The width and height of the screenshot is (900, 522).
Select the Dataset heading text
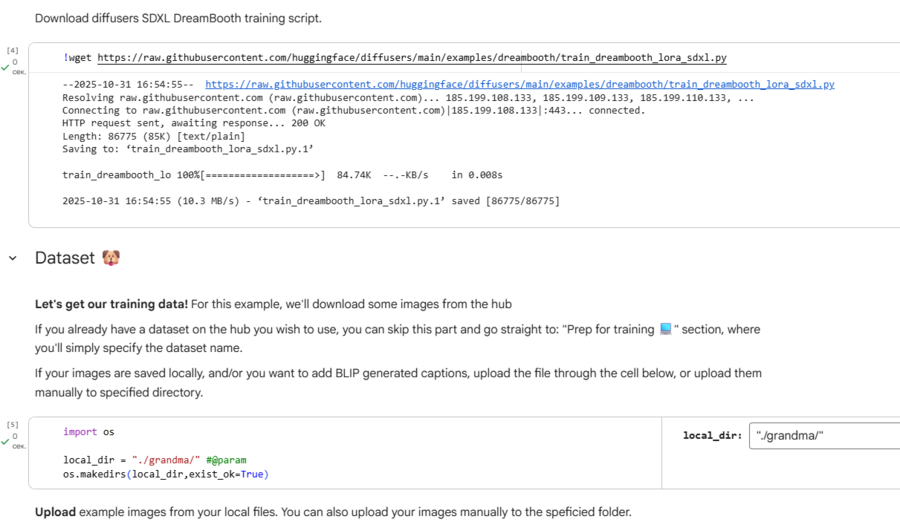click(65, 258)
